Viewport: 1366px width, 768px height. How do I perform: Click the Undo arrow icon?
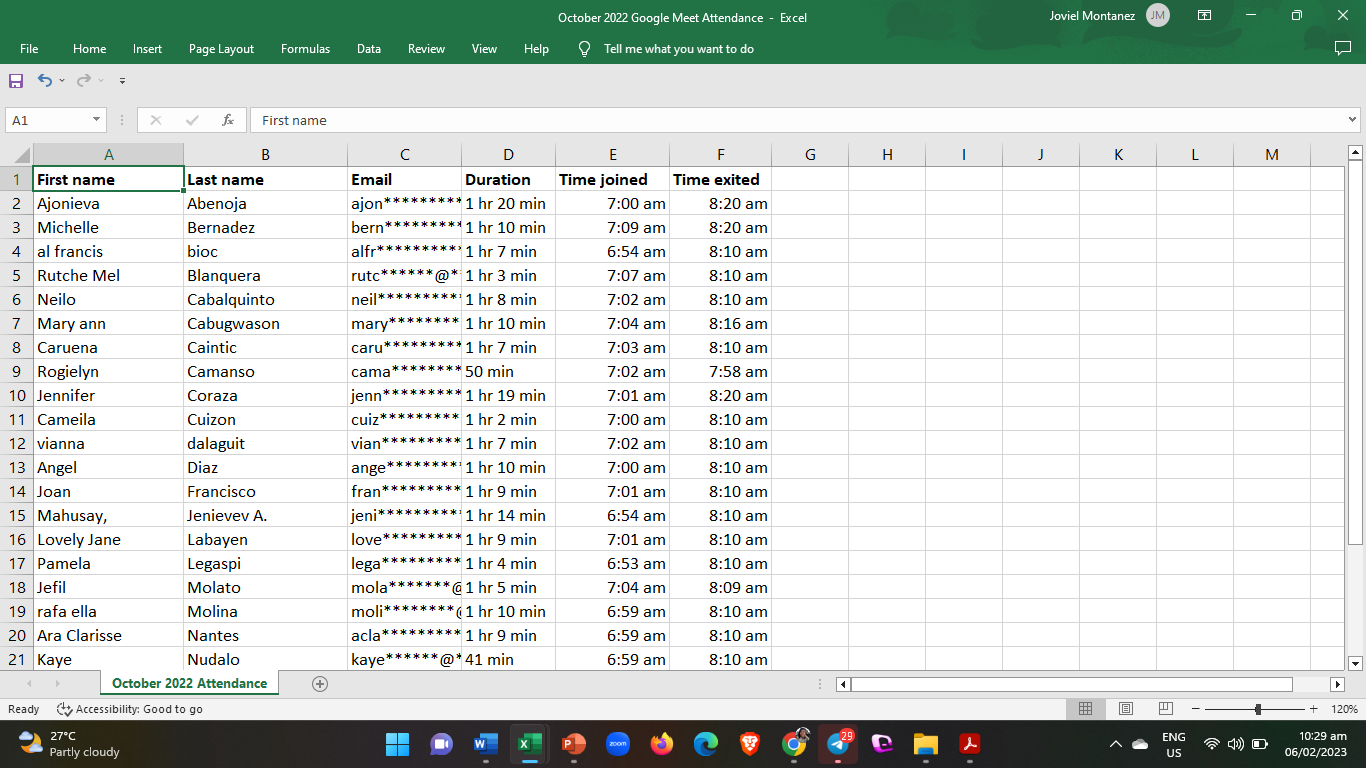45,80
